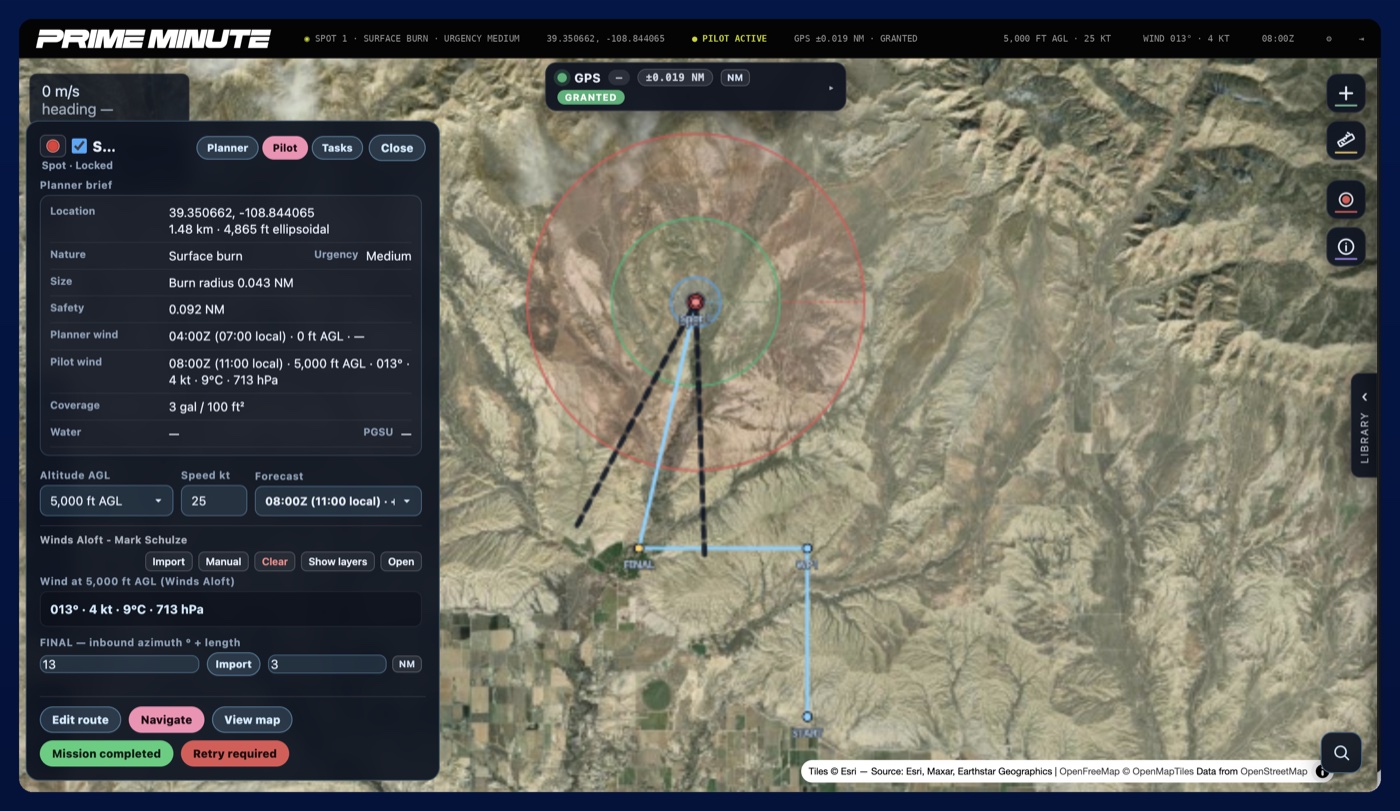Click the gear icon in top bar
The image size is (1400, 811).
tap(1329, 39)
